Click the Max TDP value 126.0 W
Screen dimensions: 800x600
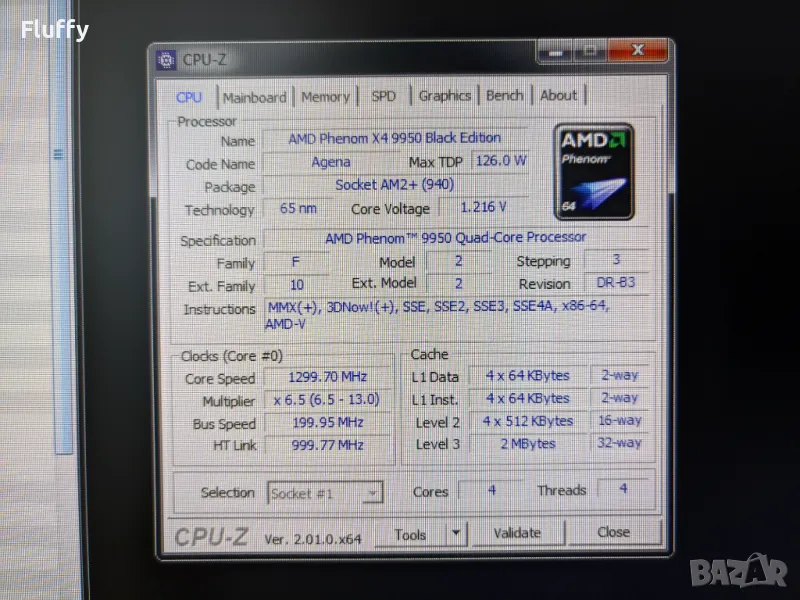(499, 161)
